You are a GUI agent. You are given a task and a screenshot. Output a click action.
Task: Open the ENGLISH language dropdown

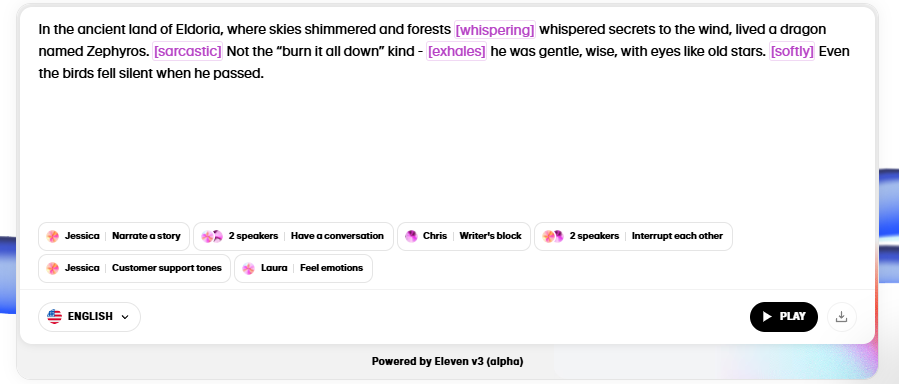(x=89, y=316)
